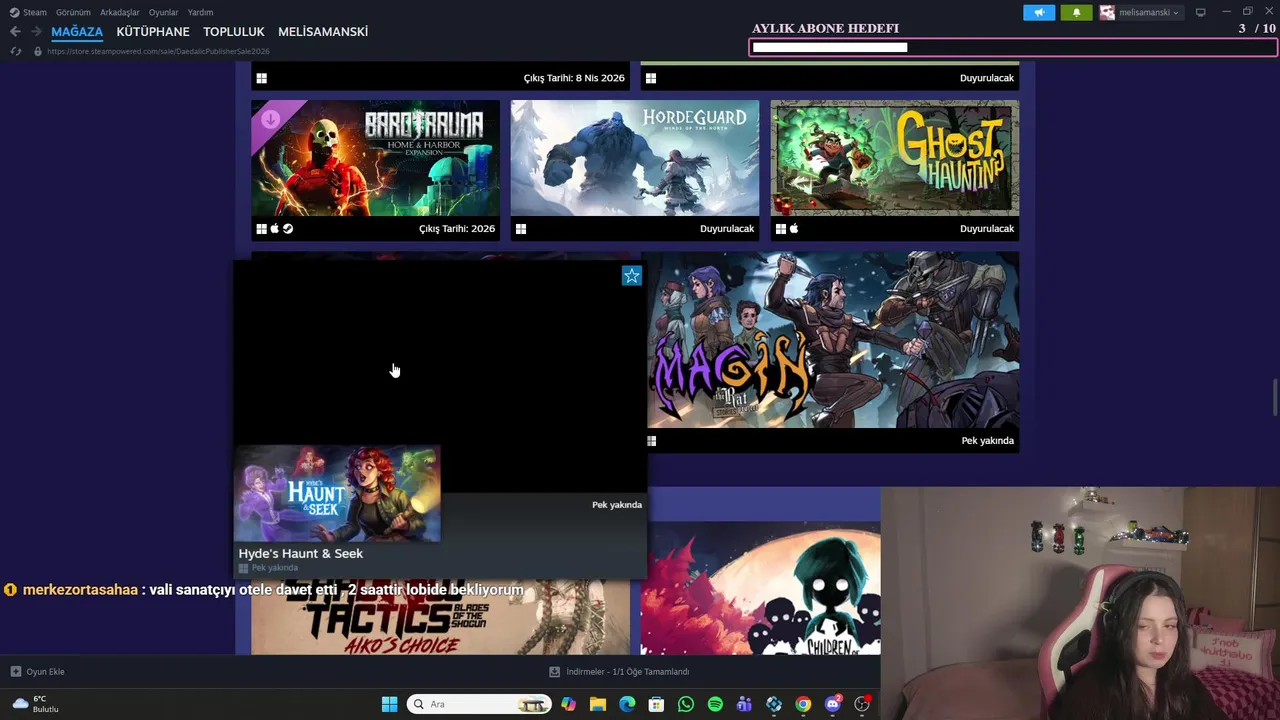Open WhatsApp from the taskbar
Viewport: 1280px width, 720px height.
[x=685, y=704]
